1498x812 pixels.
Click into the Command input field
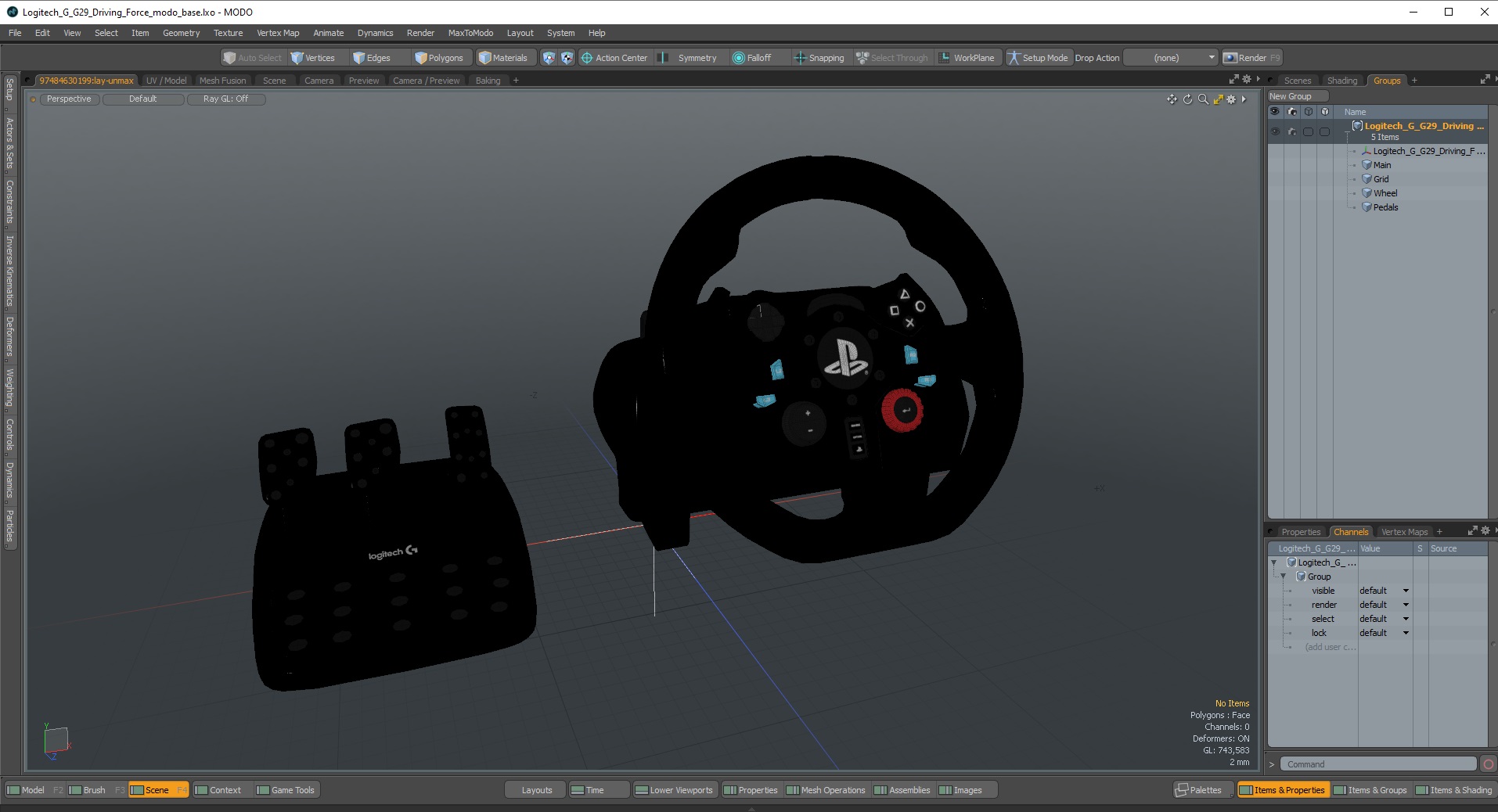1377,764
